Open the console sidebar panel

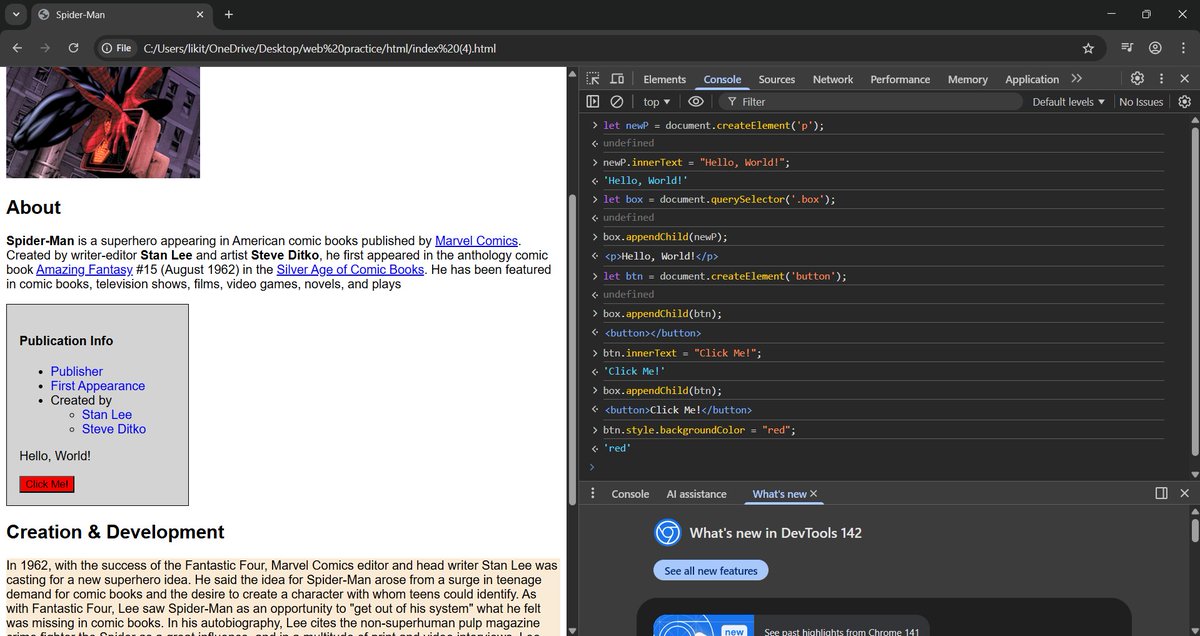tap(593, 101)
